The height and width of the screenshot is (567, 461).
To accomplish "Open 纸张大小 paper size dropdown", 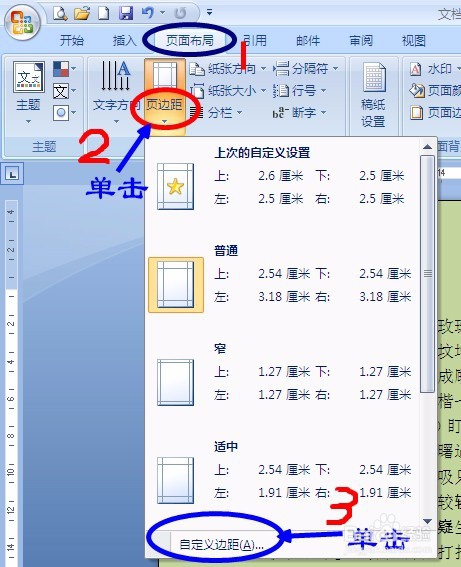I will coord(228,91).
